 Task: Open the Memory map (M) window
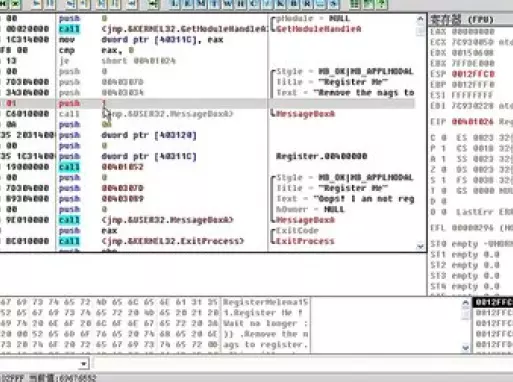tap(201, 4)
